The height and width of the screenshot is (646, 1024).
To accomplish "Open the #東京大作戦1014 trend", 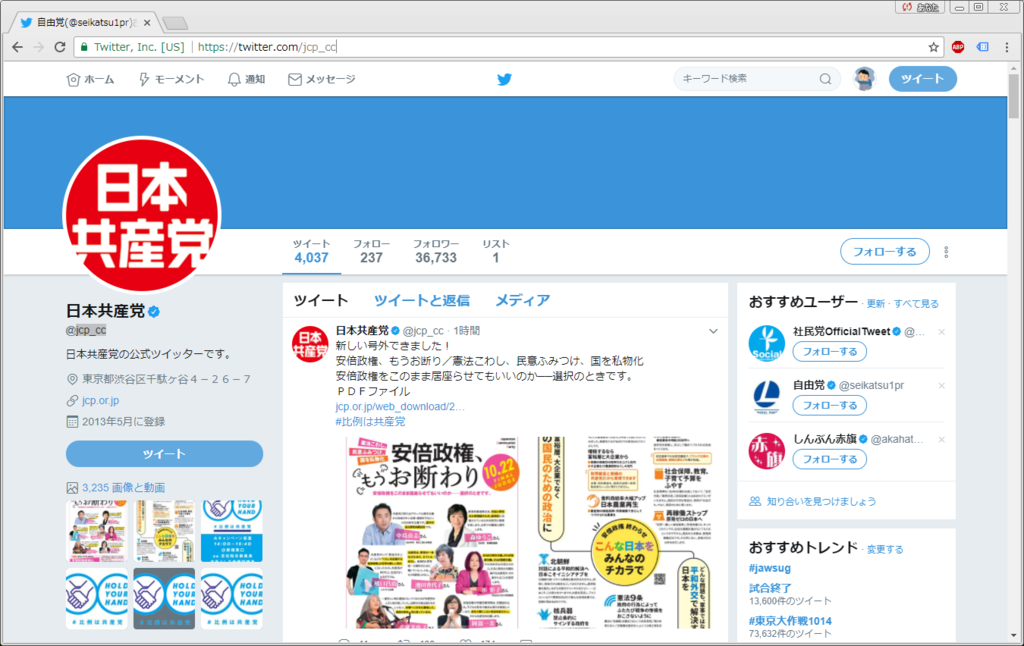I will [x=790, y=621].
